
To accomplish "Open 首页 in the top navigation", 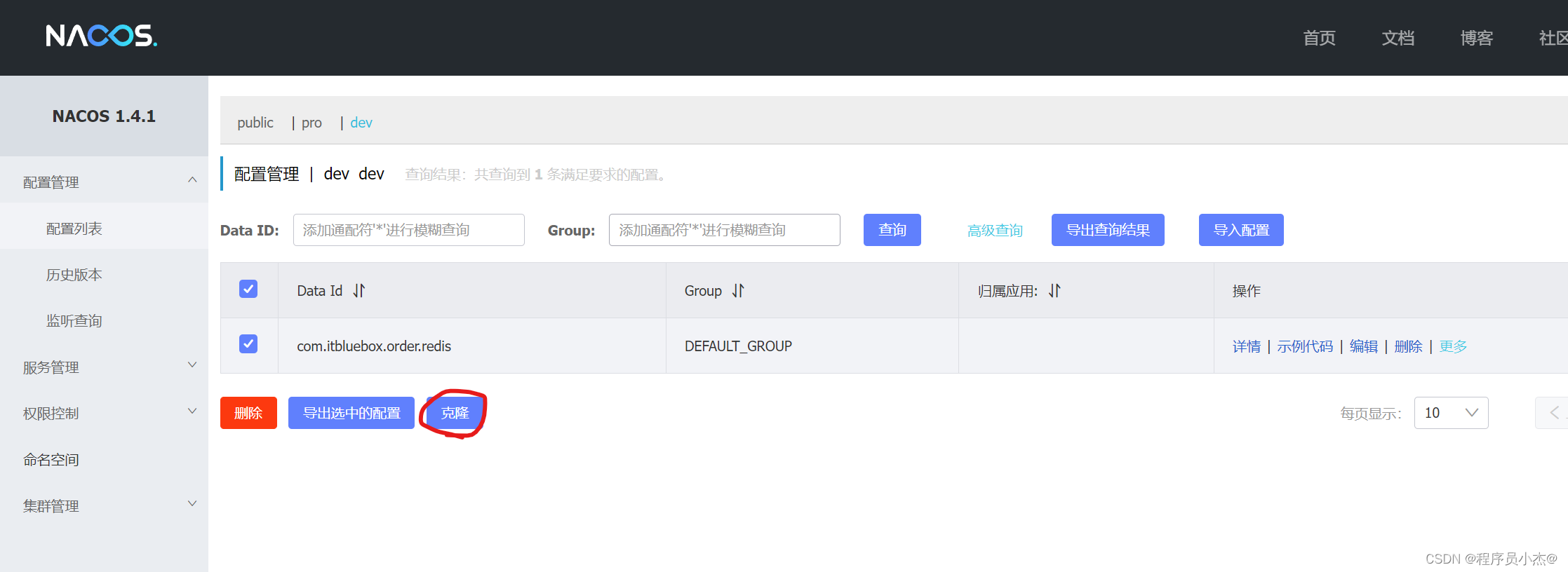I will pos(1319,38).
